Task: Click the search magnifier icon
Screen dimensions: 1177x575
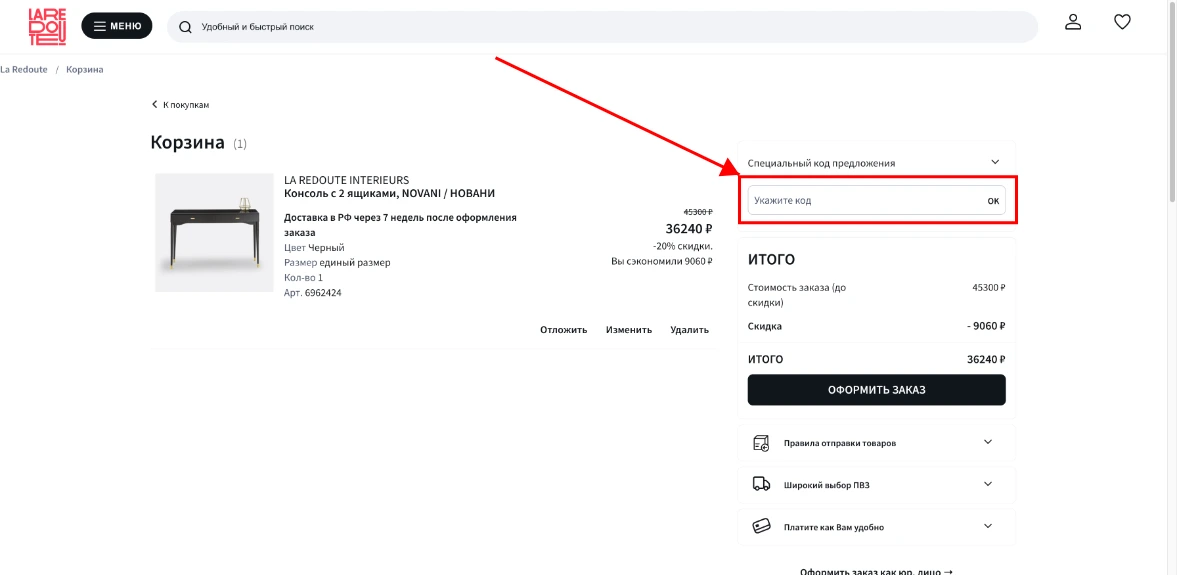Action: [185, 27]
